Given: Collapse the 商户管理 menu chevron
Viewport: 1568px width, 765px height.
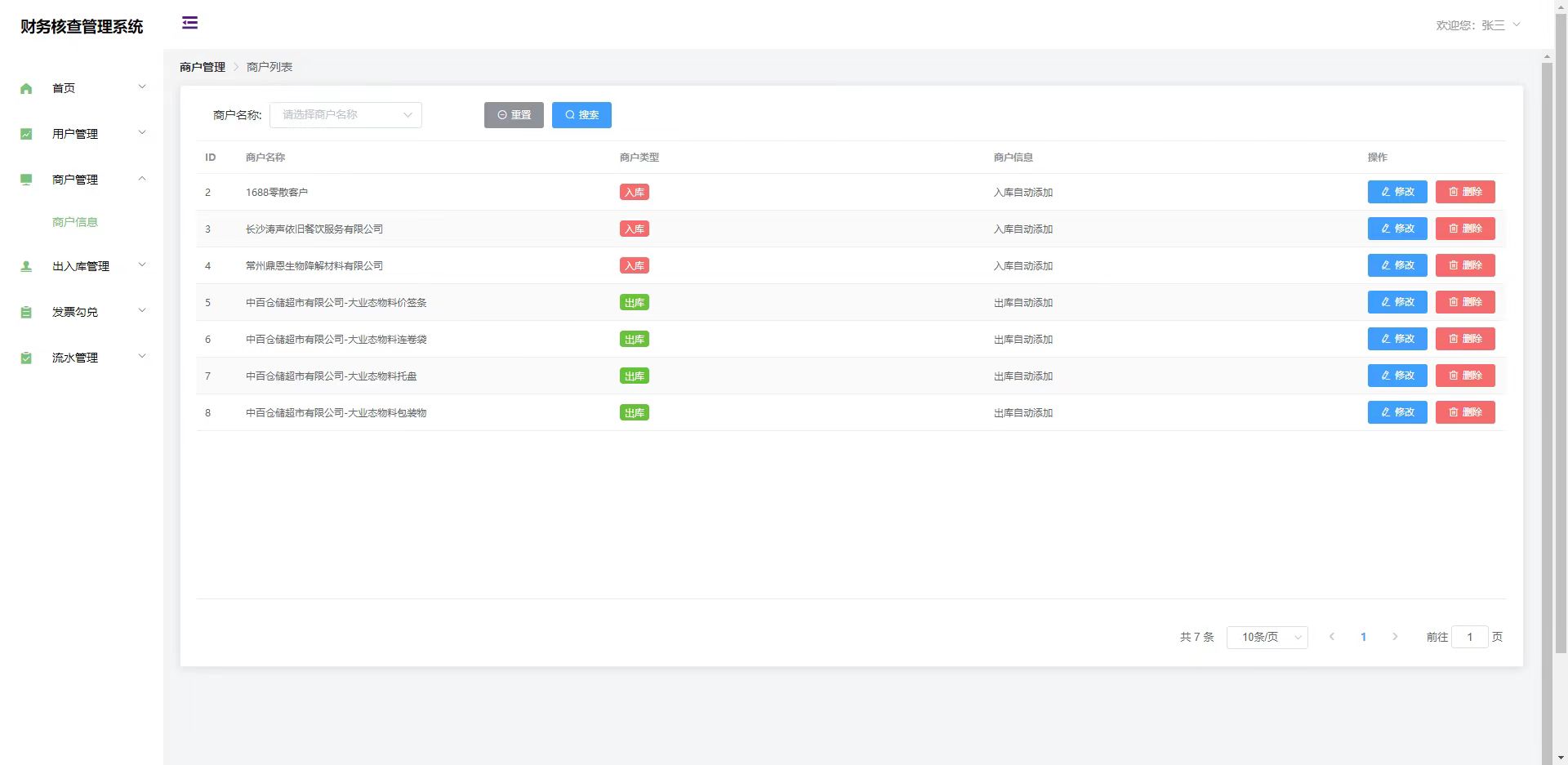Looking at the screenshot, I should (x=142, y=179).
